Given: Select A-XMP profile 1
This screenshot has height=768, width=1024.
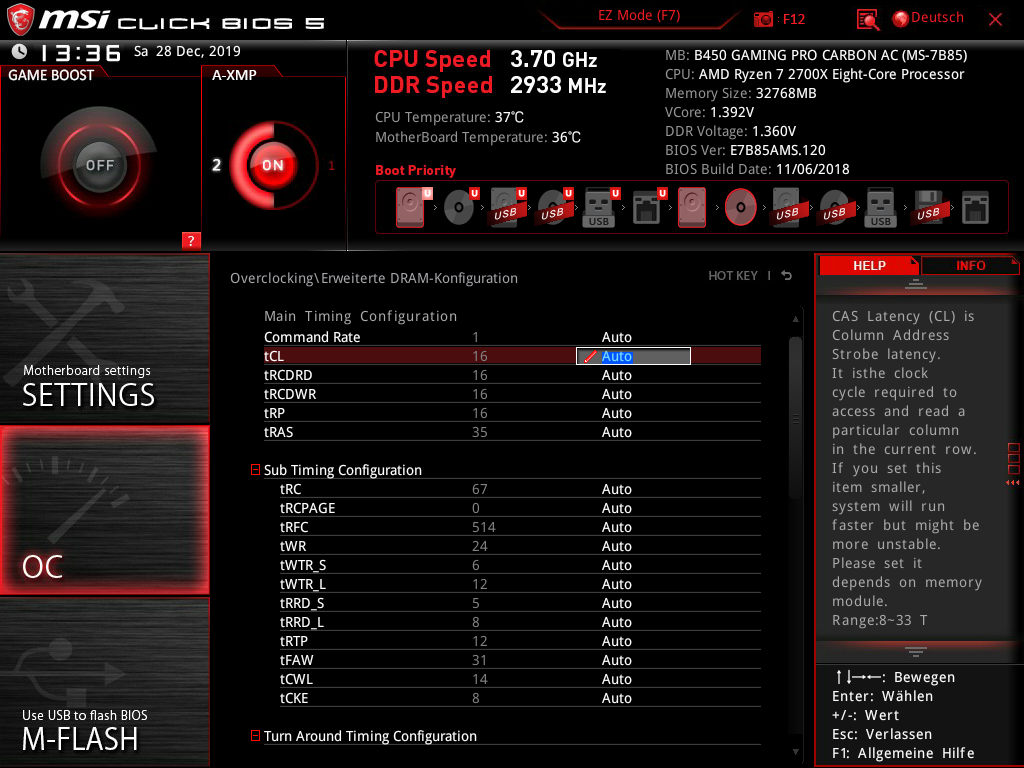Looking at the screenshot, I should 331,165.
